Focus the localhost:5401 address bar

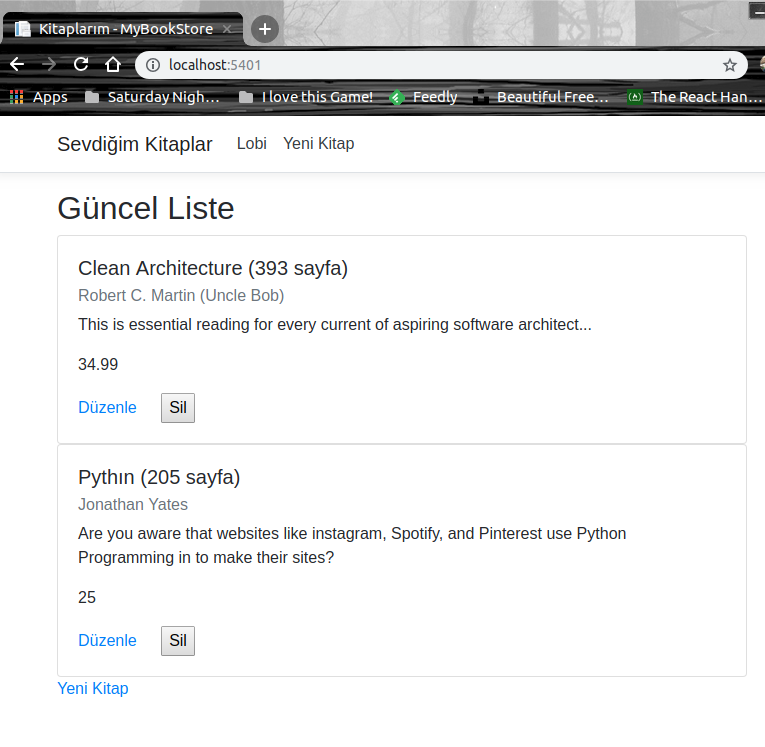tap(430, 65)
